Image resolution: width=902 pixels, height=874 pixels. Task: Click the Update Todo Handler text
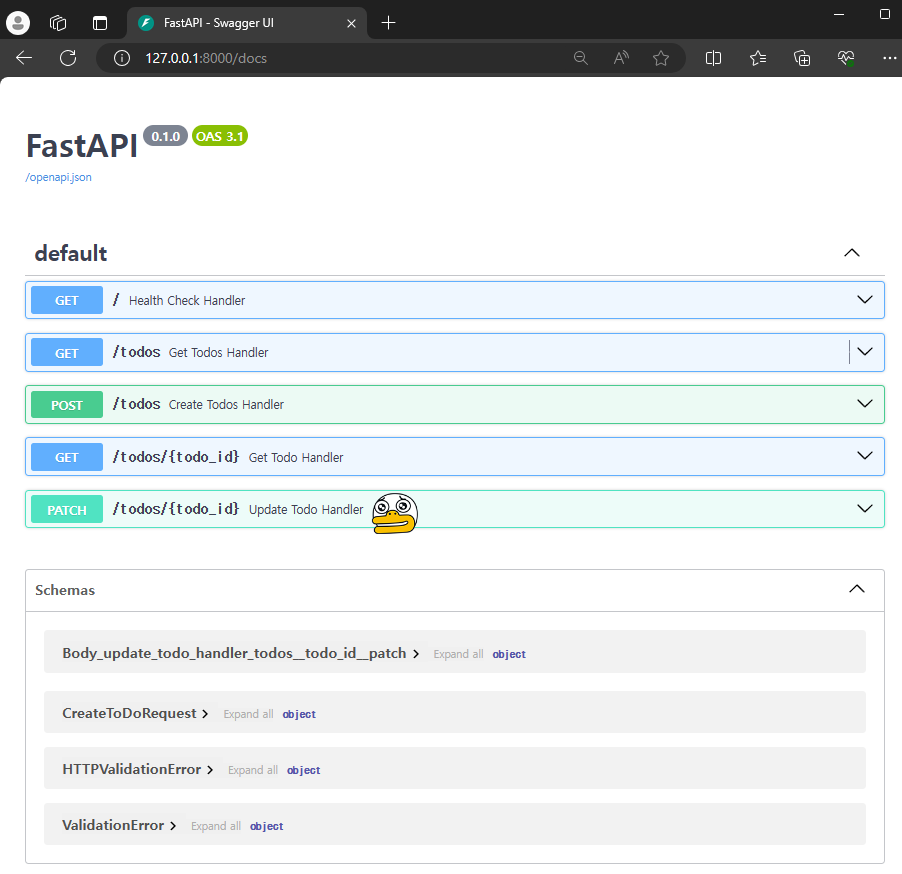306,510
